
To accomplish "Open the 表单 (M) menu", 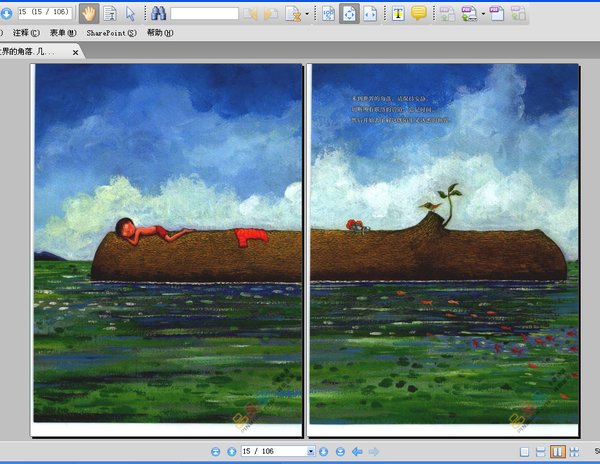I will point(63,33).
